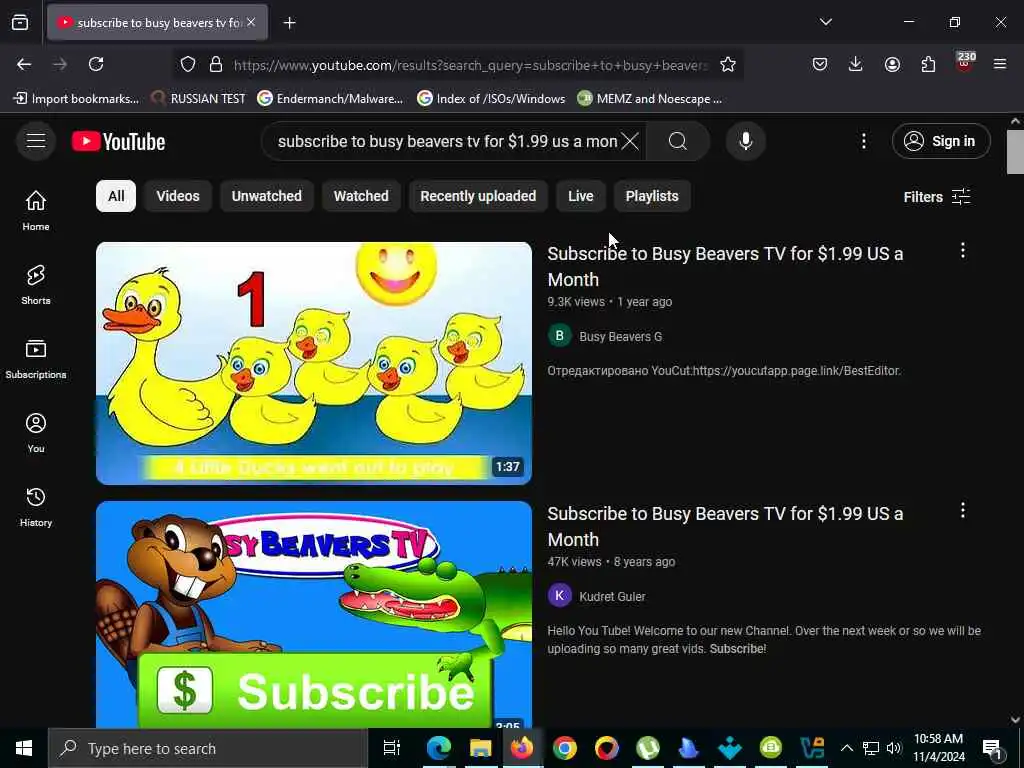1024x768 pixels.
Task: Focus the Firefox URL address bar
Action: coord(470,65)
